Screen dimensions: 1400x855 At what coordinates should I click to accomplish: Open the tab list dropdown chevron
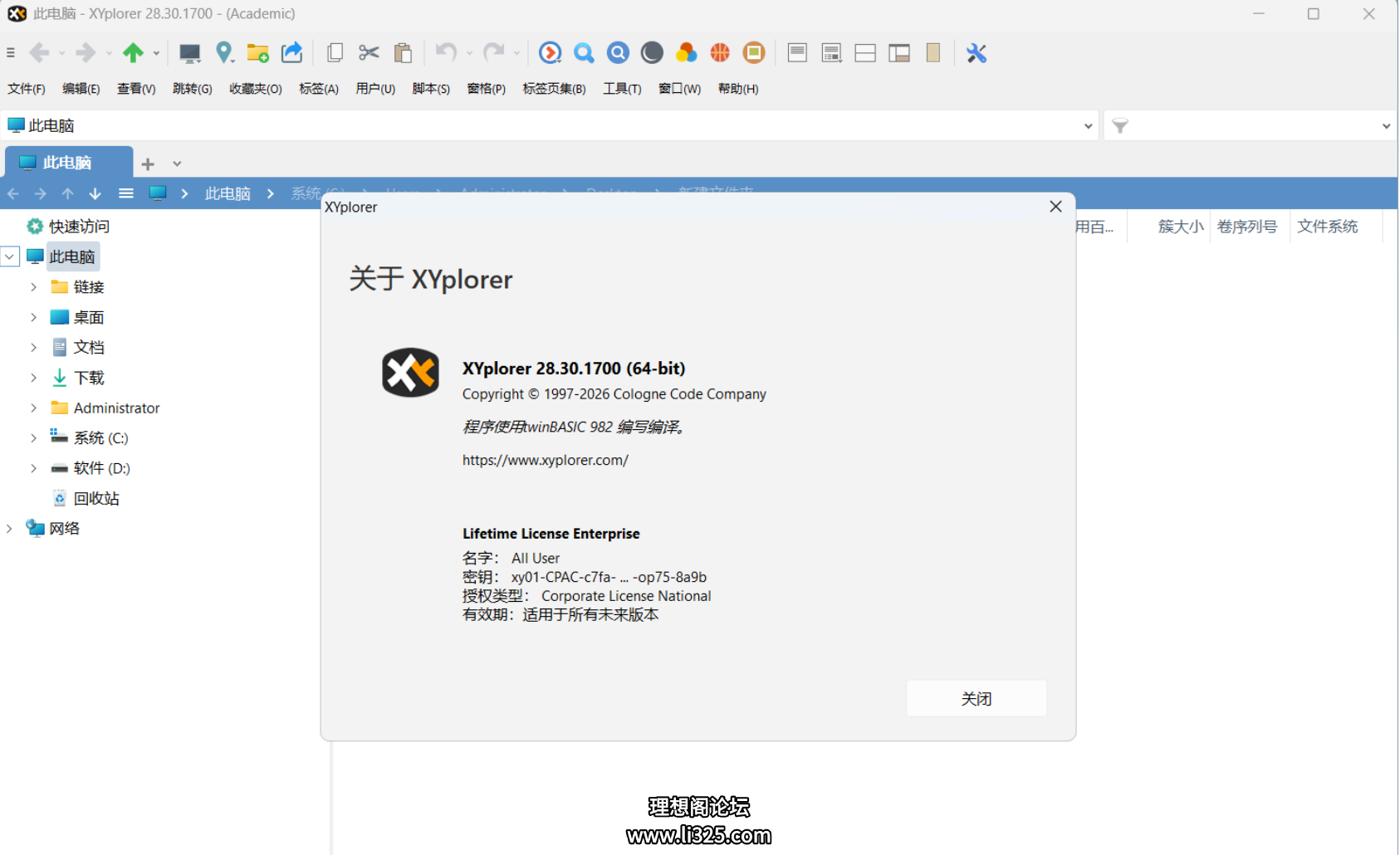(x=177, y=164)
